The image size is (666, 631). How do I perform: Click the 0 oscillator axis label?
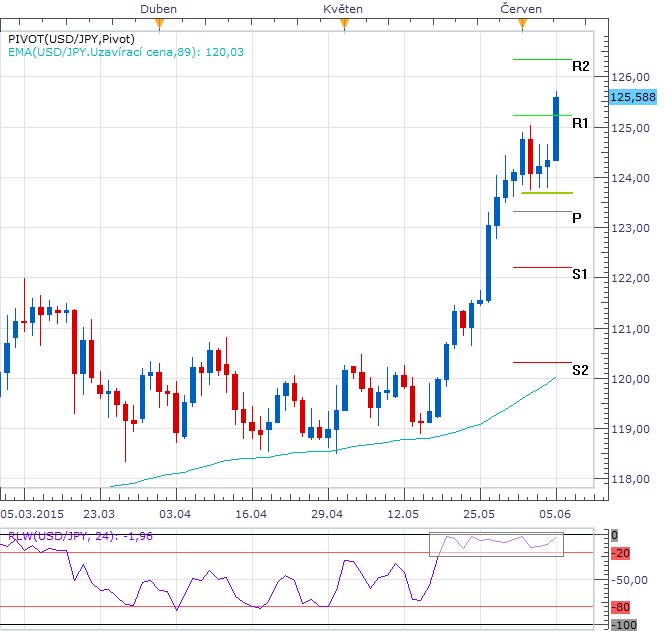(x=614, y=535)
